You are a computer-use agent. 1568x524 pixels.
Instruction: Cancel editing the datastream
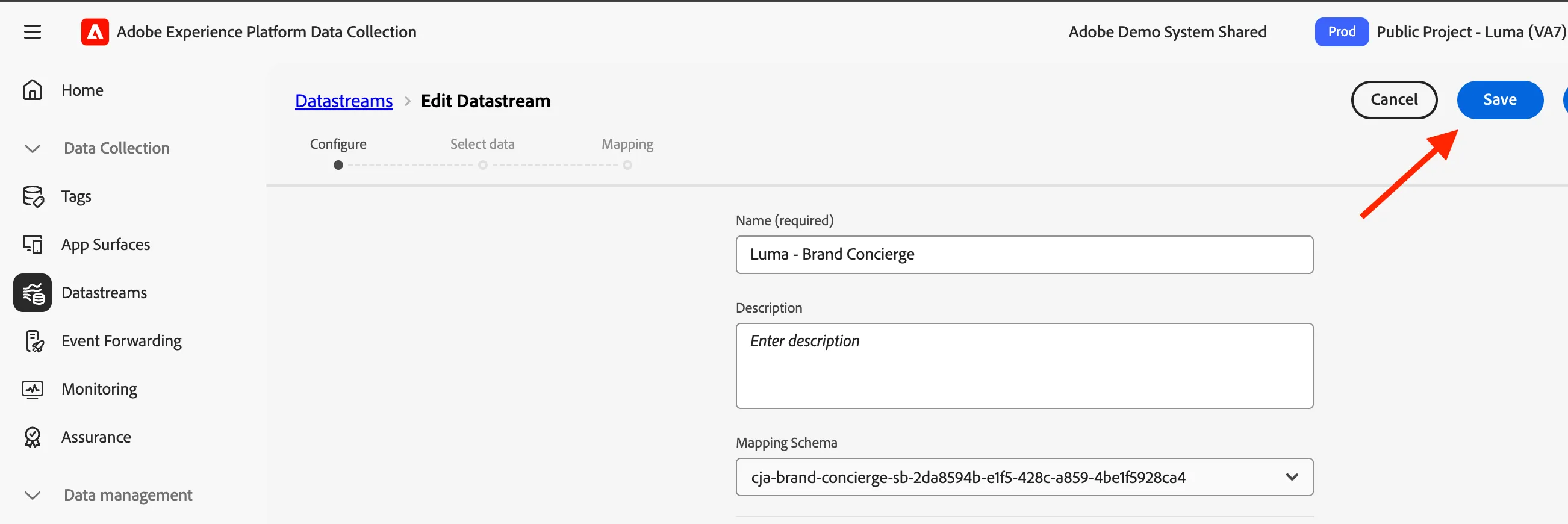pyautogui.click(x=1393, y=100)
